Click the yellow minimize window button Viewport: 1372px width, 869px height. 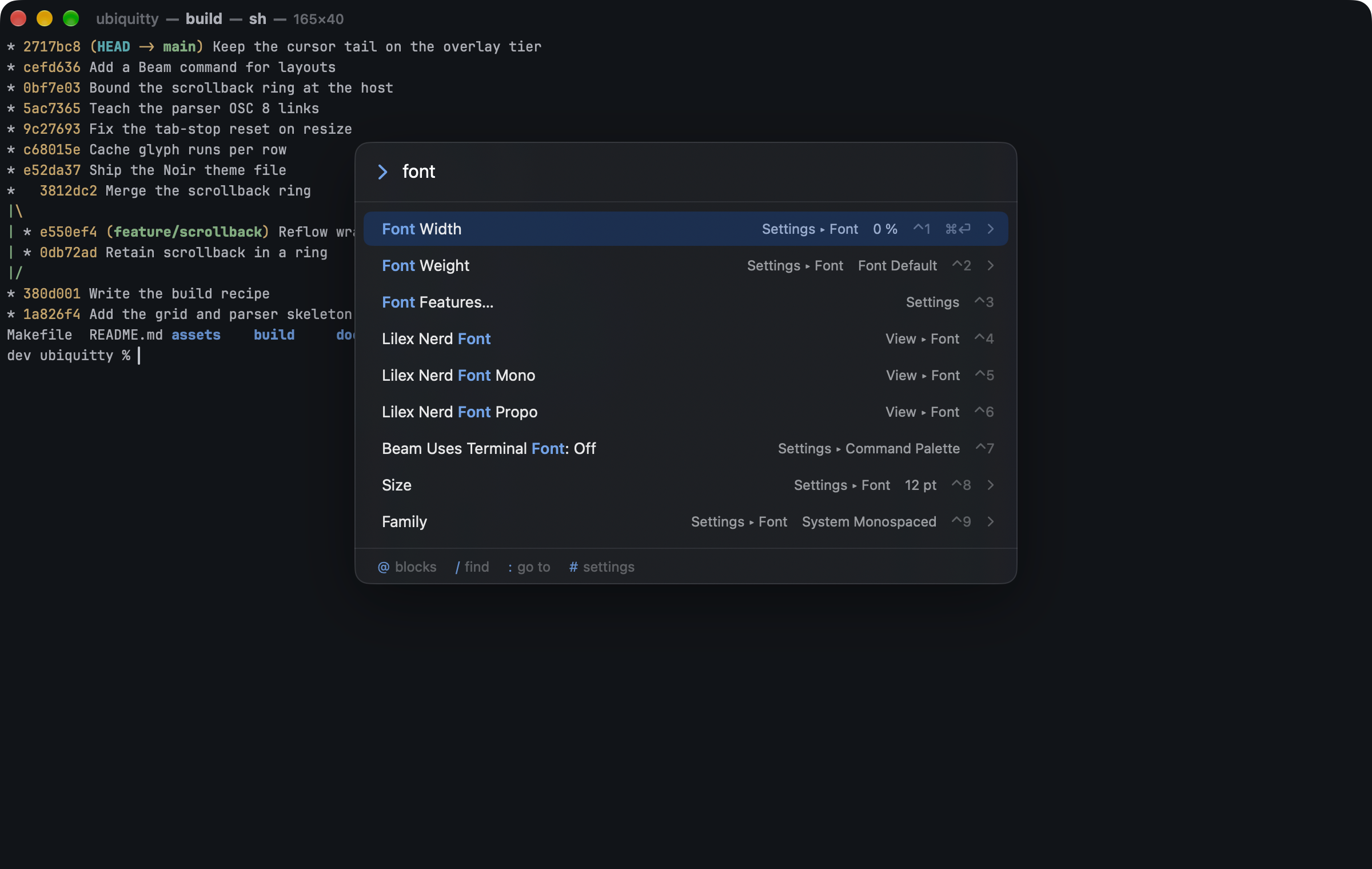click(45, 19)
